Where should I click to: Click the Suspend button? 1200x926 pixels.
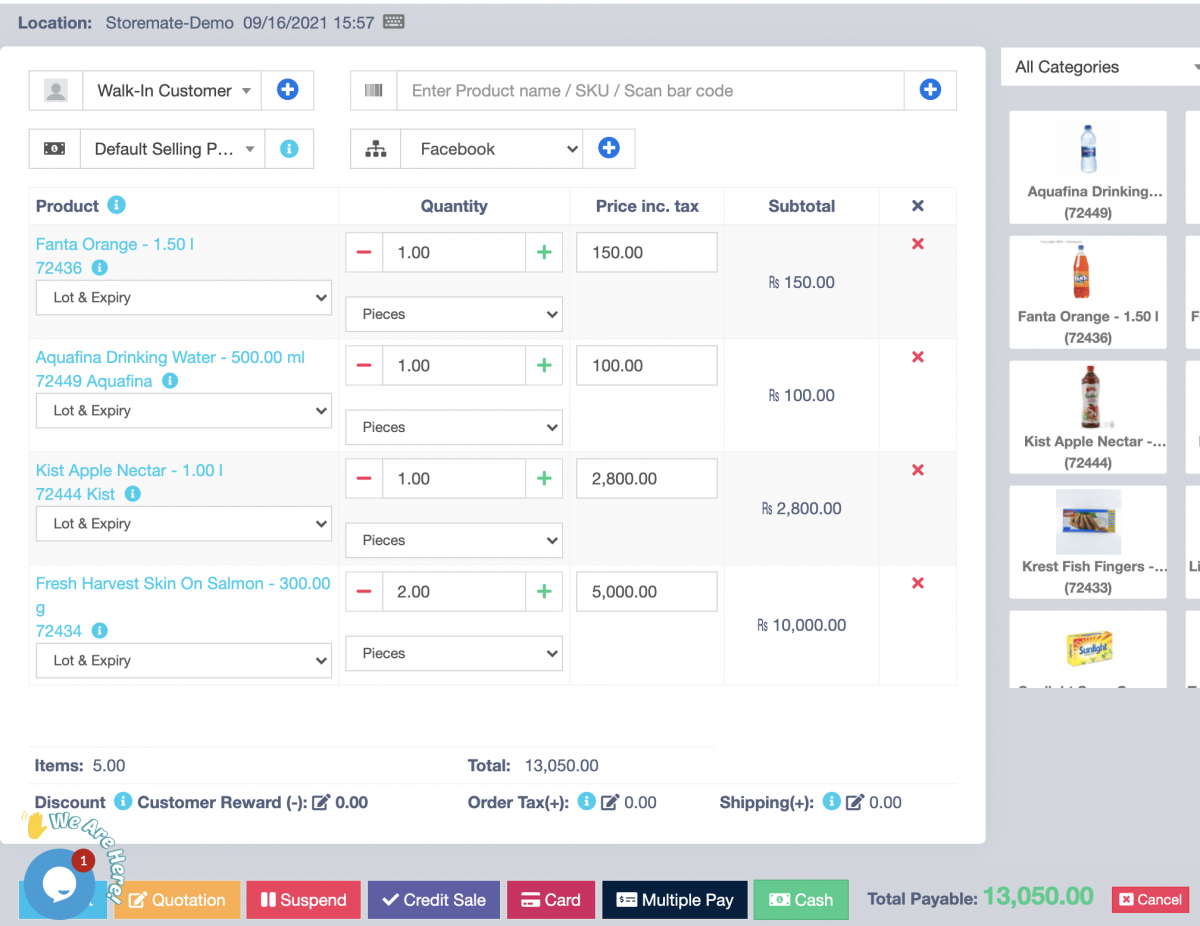[x=304, y=900]
